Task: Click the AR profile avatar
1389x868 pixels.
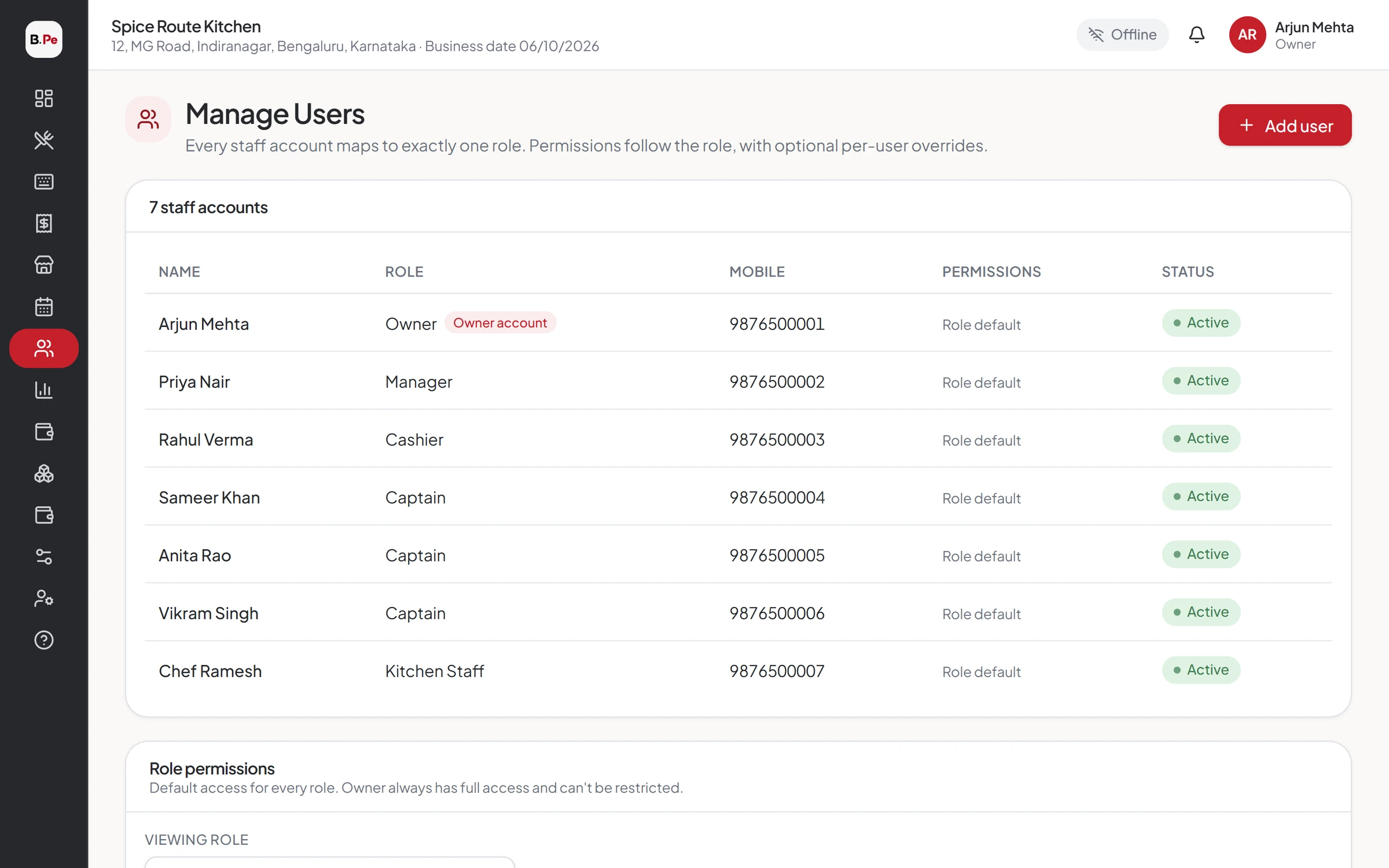Action: click(1247, 35)
